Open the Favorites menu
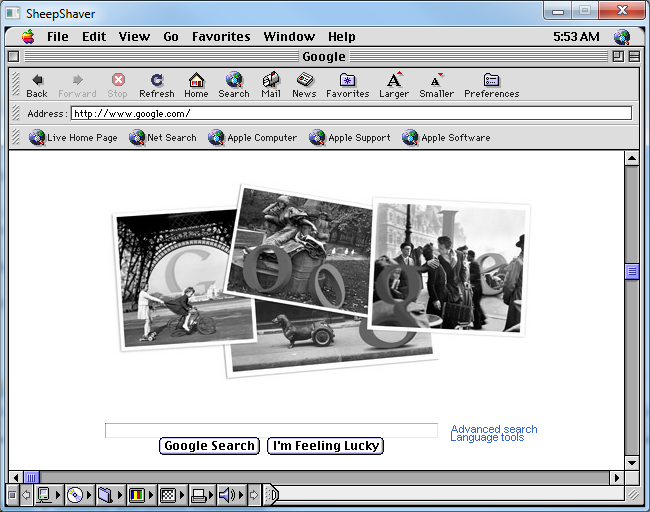This screenshot has height=512, width=650. [x=221, y=37]
